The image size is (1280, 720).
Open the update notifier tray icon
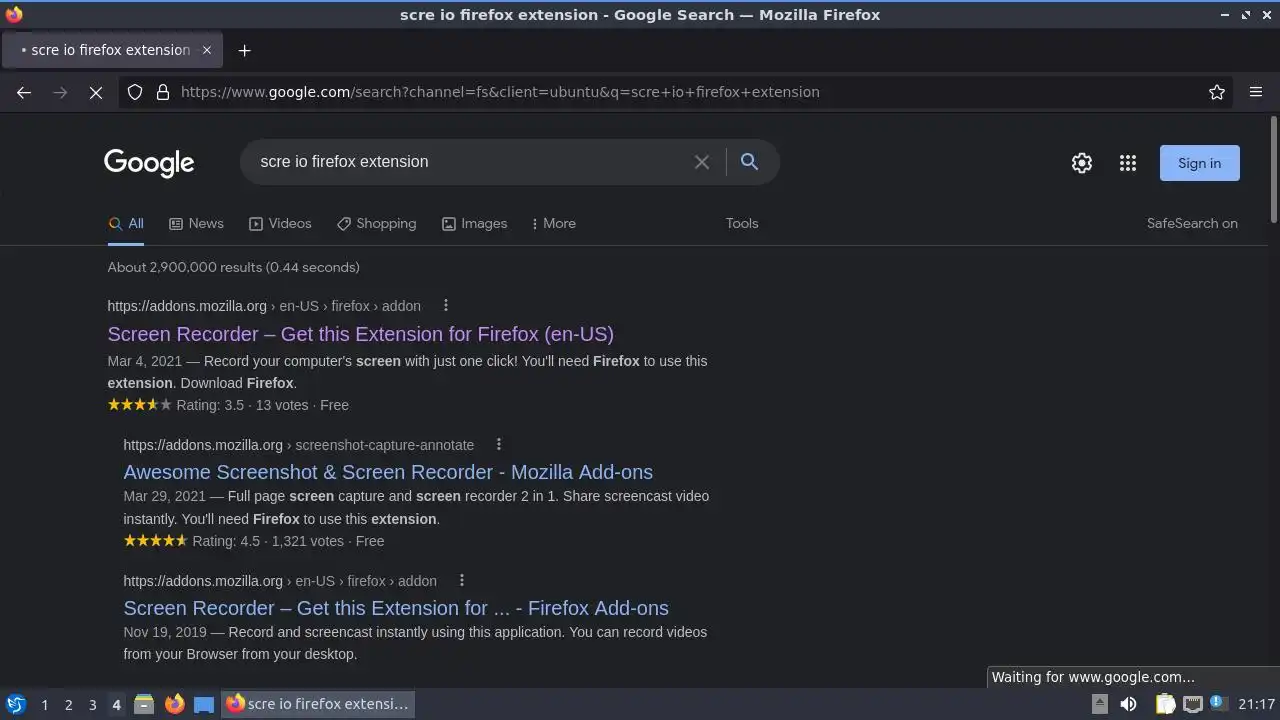tap(1218, 704)
